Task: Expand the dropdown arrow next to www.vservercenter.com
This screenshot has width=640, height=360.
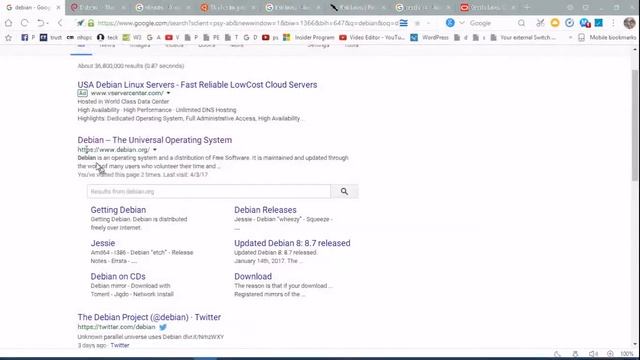Action: (168, 93)
